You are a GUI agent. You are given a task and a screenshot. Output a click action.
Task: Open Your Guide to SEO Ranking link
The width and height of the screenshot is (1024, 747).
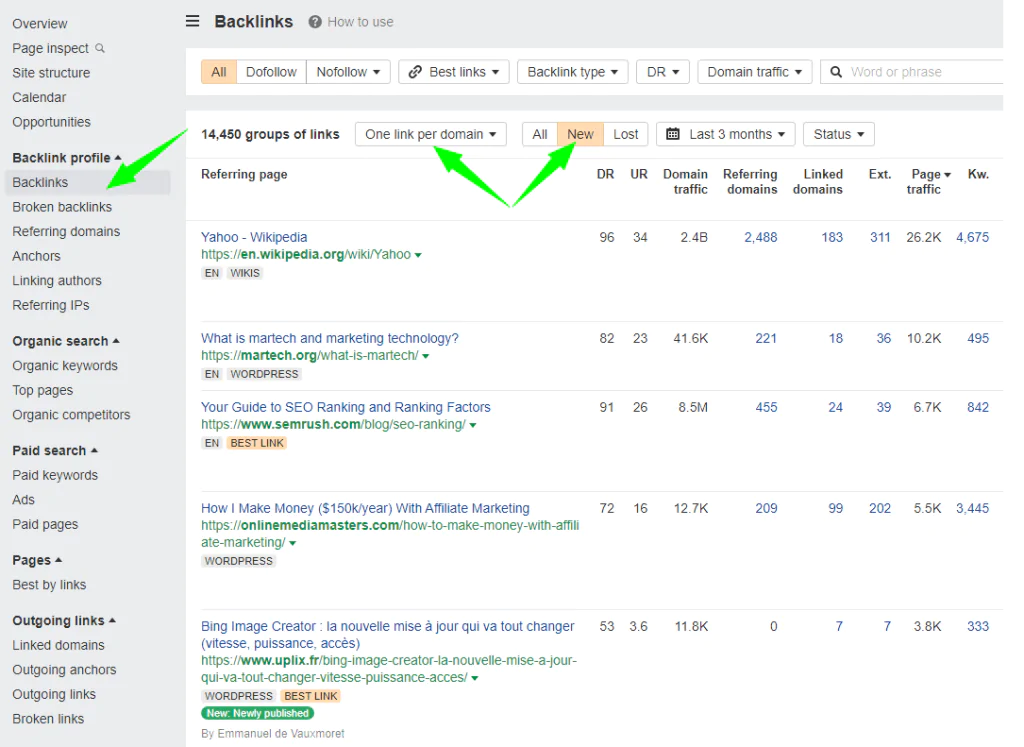(x=345, y=407)
